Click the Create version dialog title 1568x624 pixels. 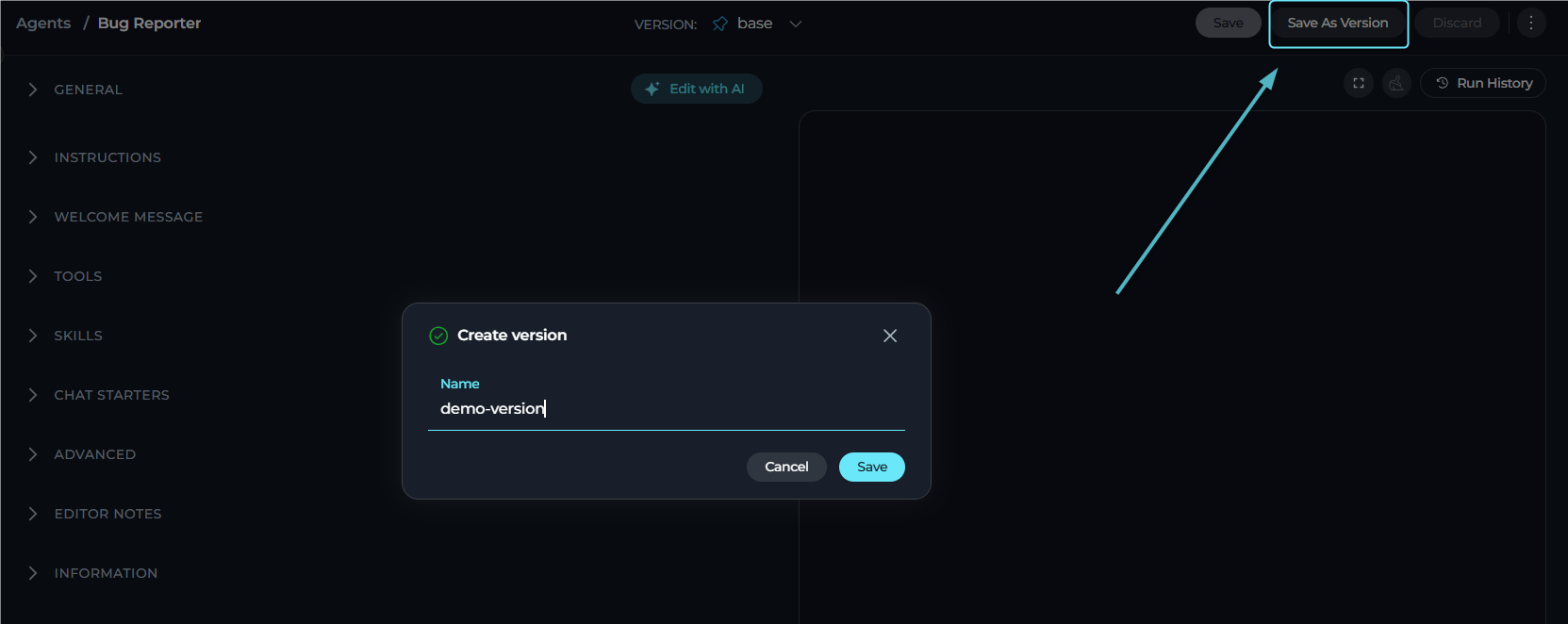[512, 335]
